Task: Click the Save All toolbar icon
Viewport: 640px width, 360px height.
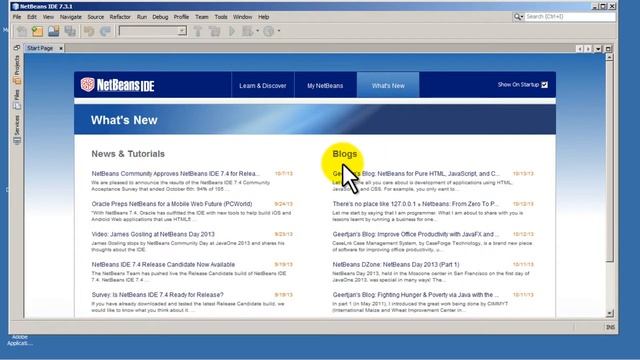Action: coord(70,31)
